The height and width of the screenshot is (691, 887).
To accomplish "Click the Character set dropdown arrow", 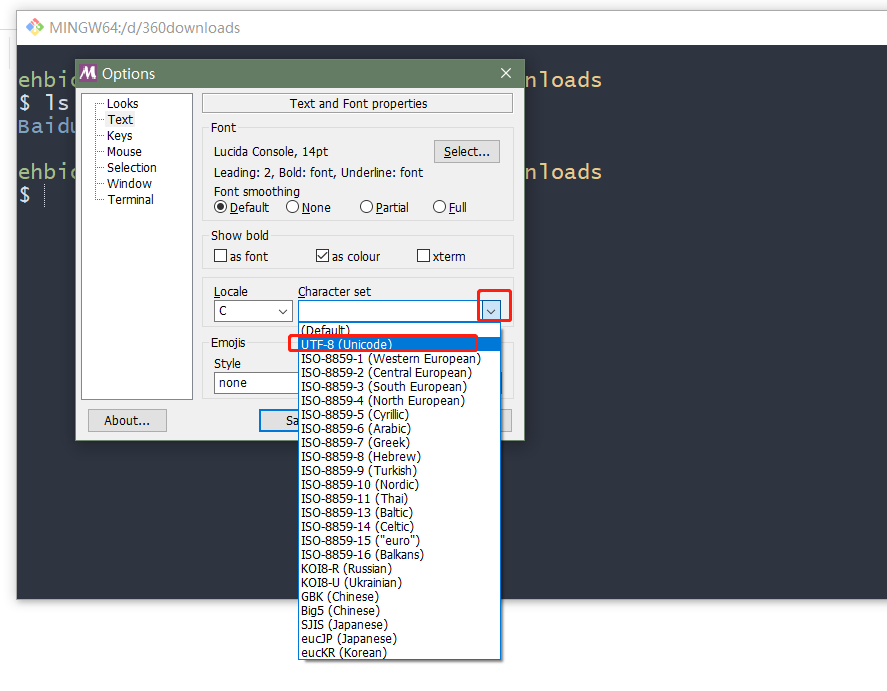I will coord(491,311).
